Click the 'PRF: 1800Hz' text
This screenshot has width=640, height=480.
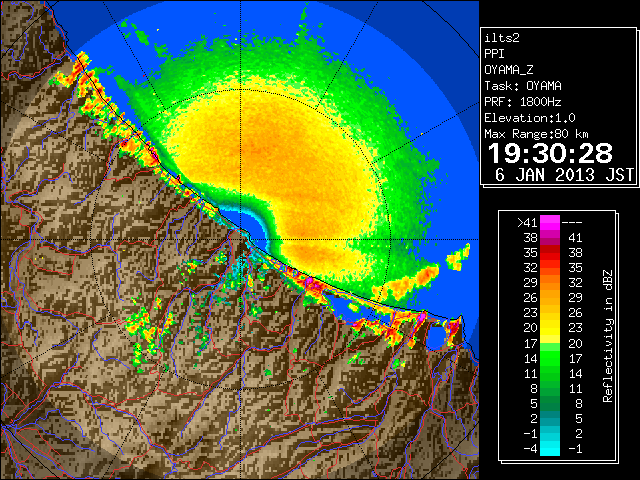pyautogui.click(x=523, y=102)
